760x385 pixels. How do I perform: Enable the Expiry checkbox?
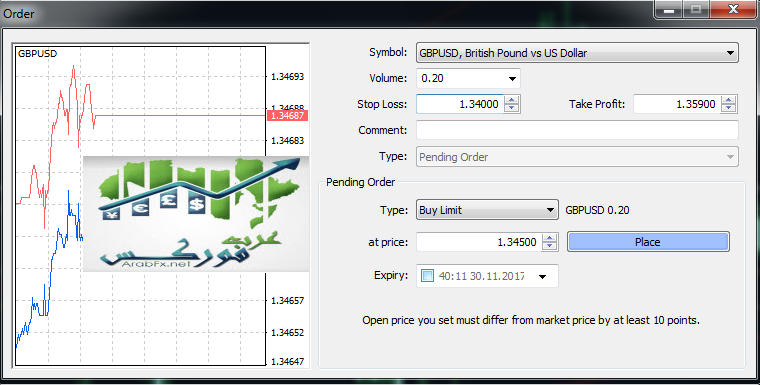[427, 276]
